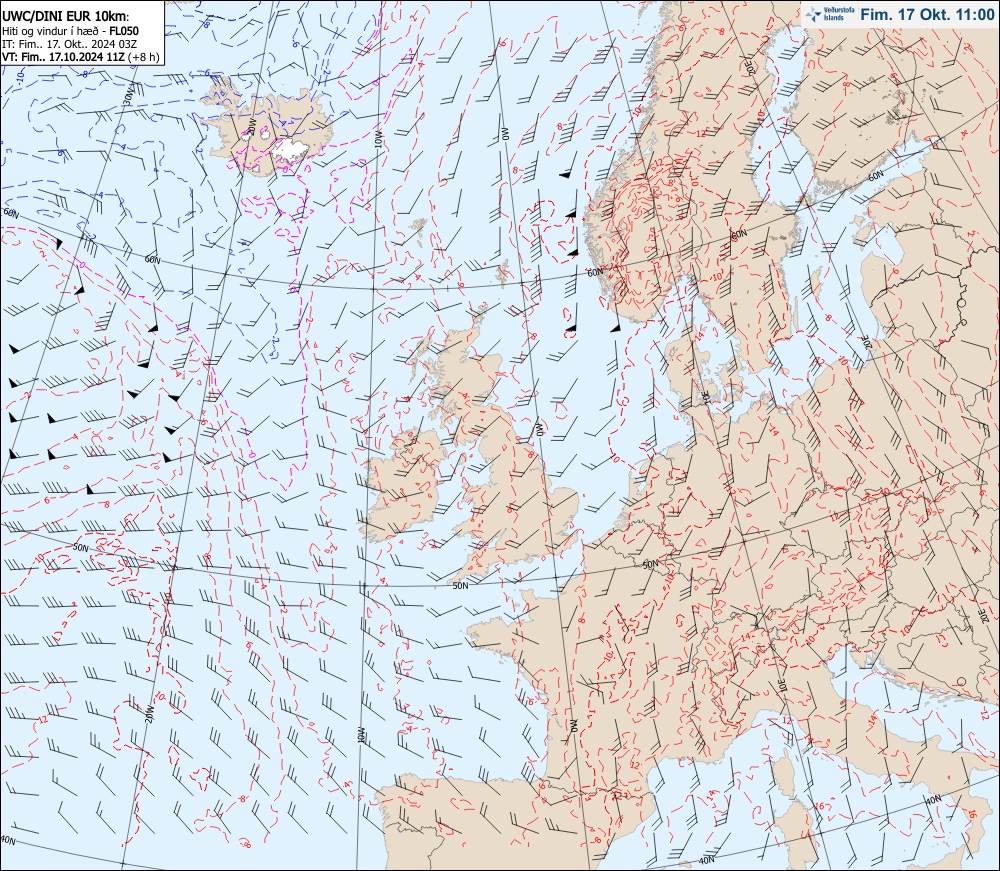Click the 'VT: Fim.. 17.10.2024 11Z (+8 h)' line
This screenshot has width=1000, height=871.
tap(80, 57)
